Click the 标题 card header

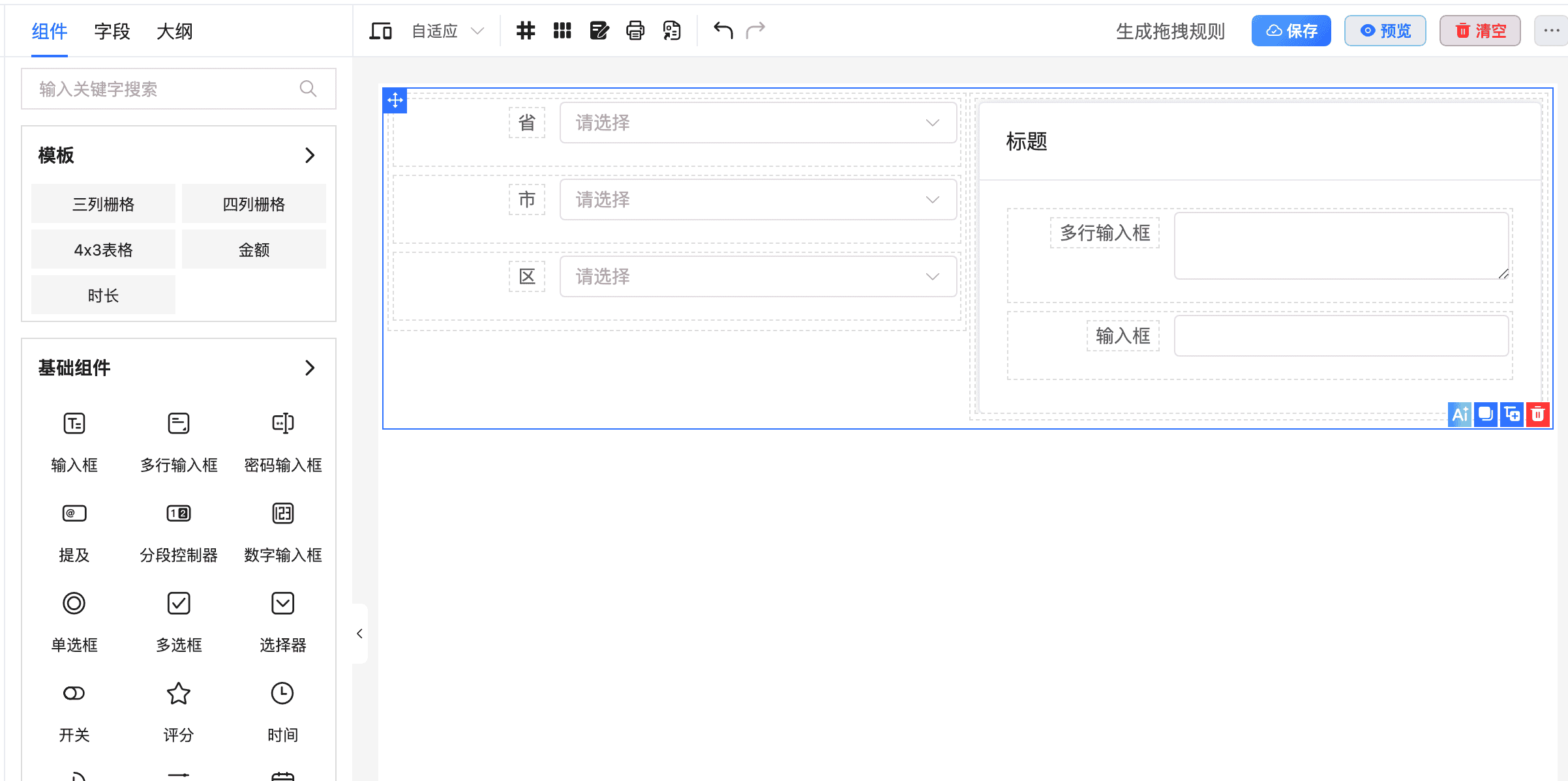1260,141
